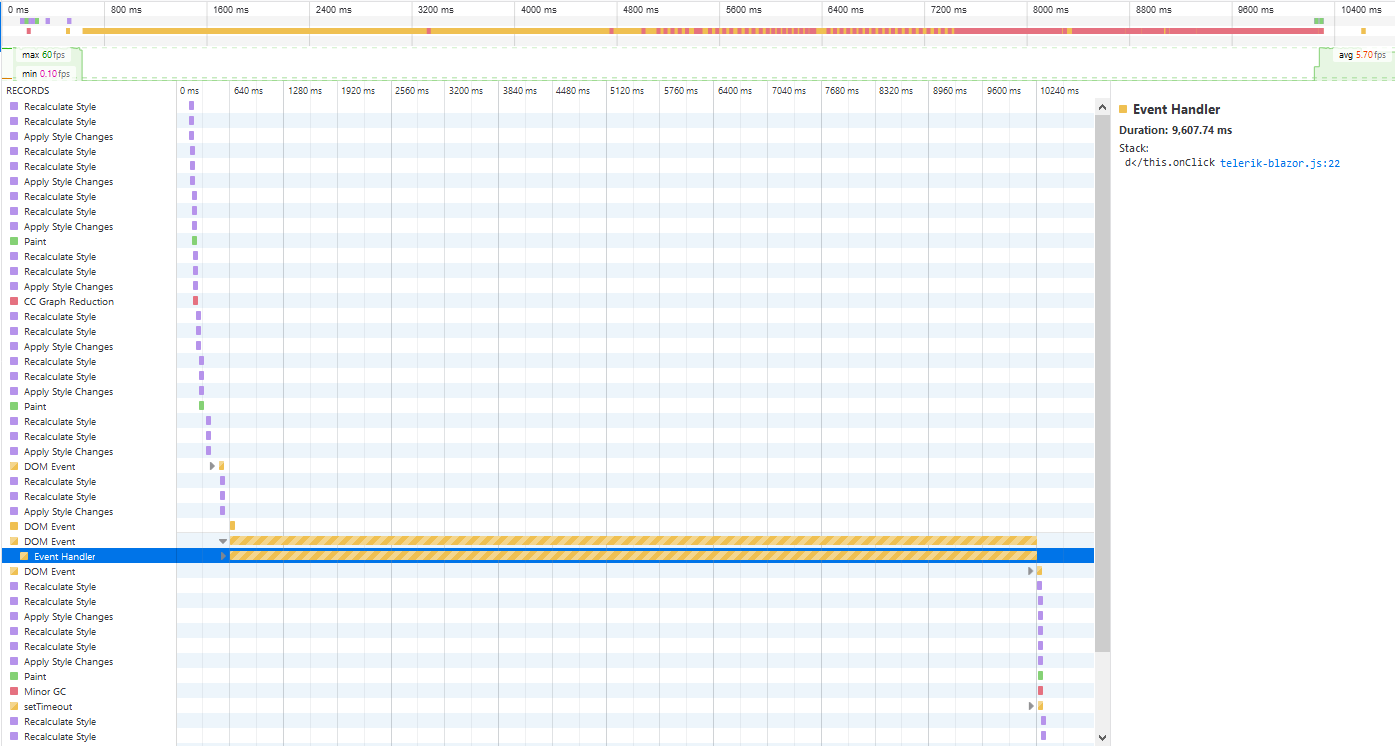Expand the selected Event Handler row arrow
1395x746 pixels.
[x=223, y=556]
